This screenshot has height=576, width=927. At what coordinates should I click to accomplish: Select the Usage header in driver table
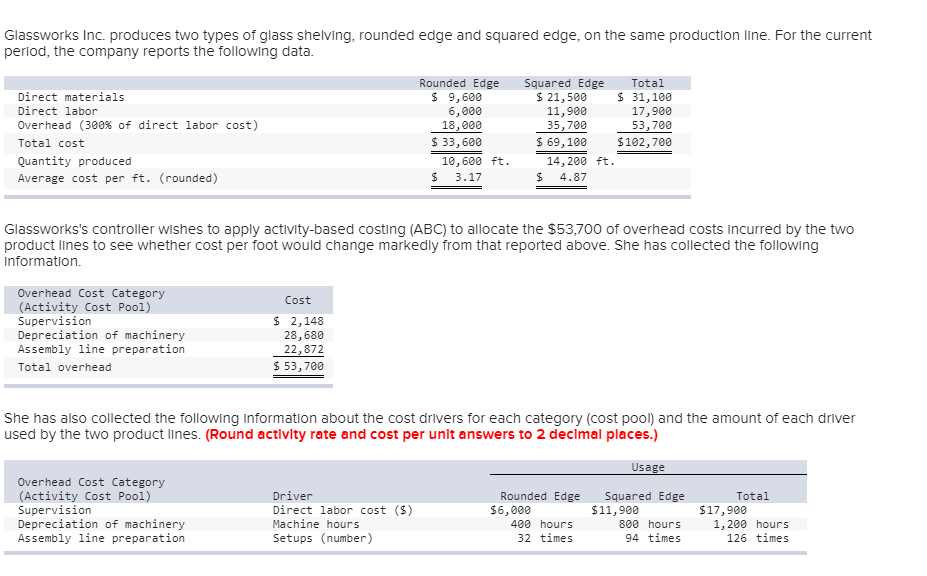coord(648,467)
